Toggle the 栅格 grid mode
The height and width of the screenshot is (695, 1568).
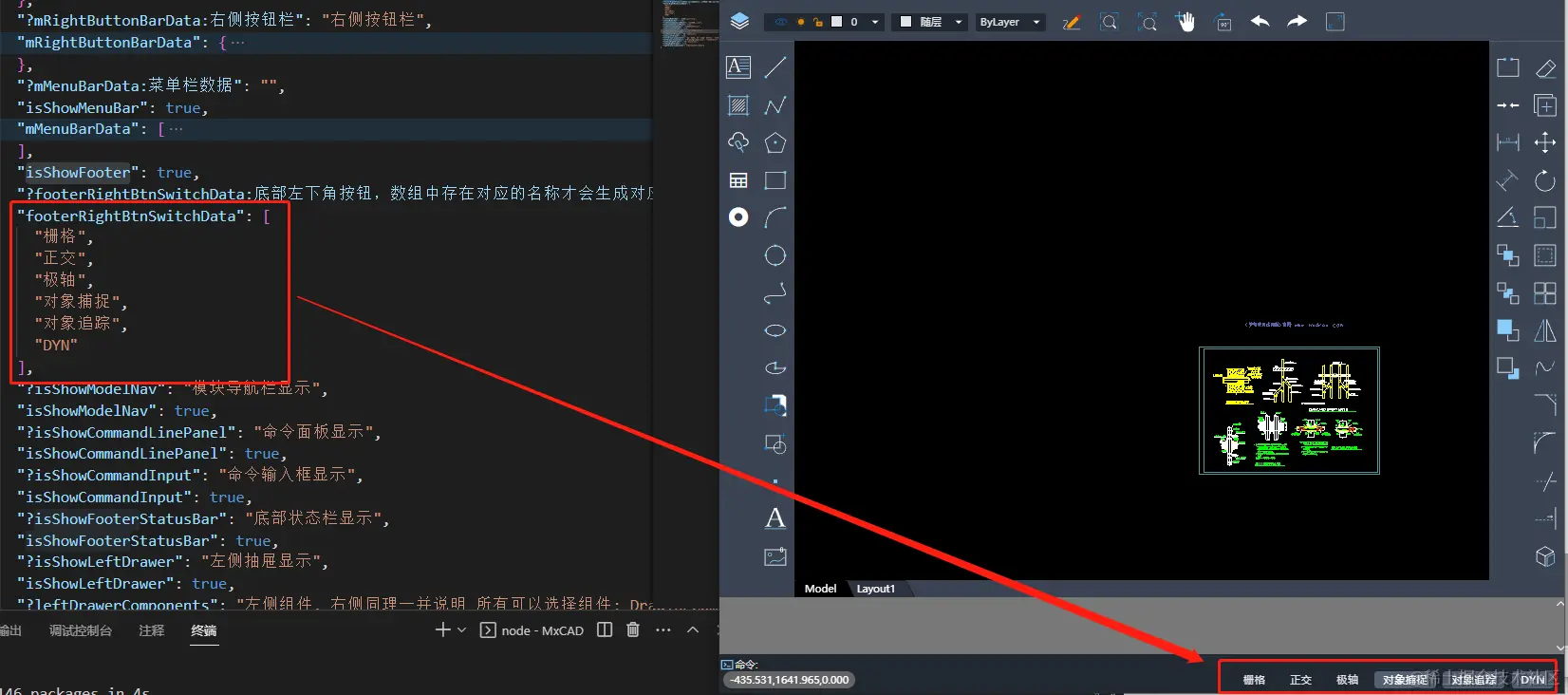coord(1254,680)
